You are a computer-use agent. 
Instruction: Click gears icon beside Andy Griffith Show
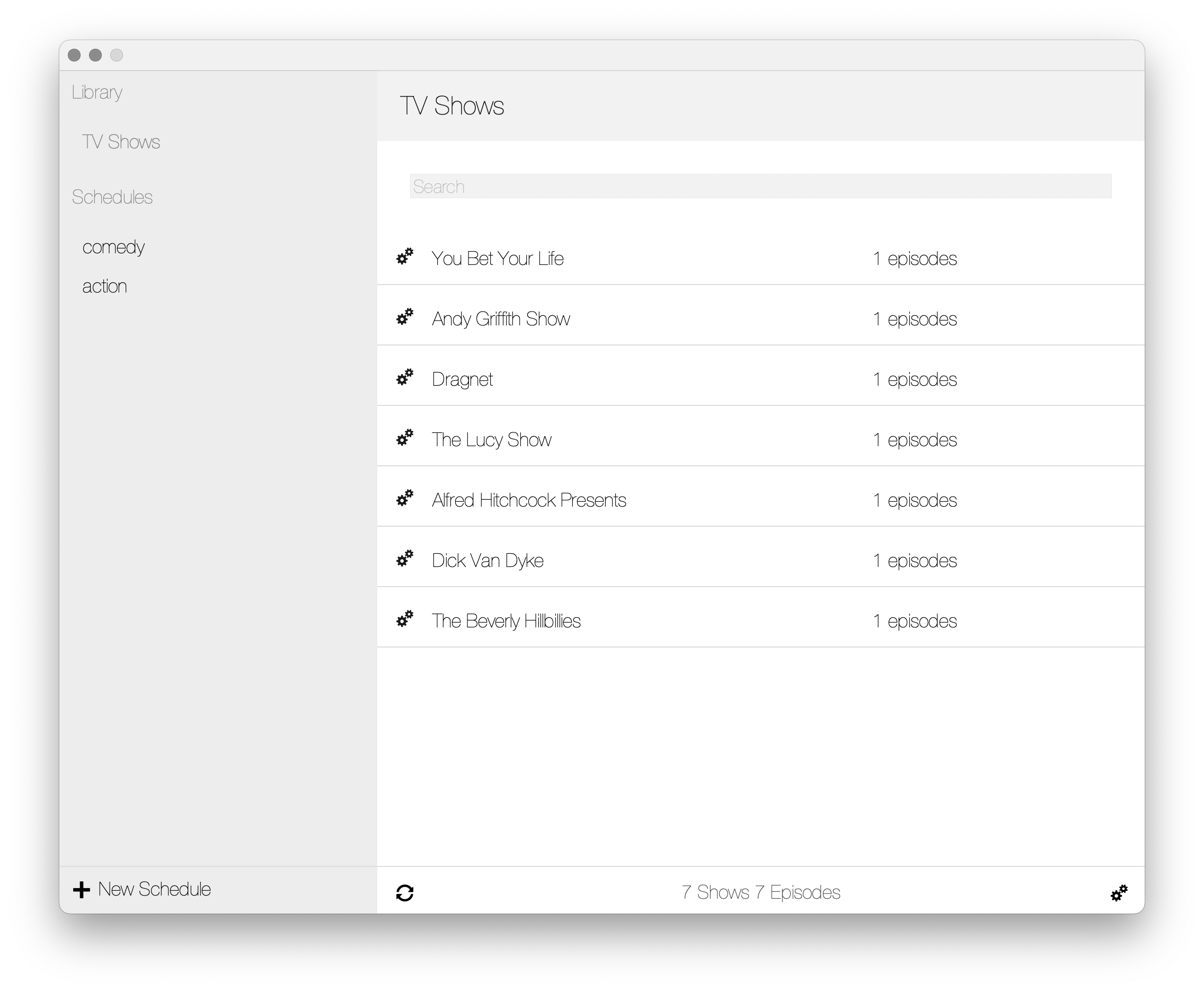[404, 316]
